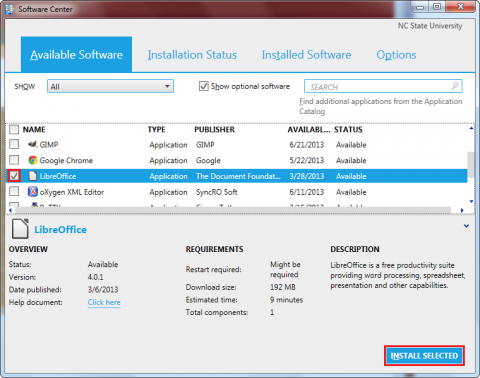Click the date published value 3/6/2013

click(103, 289)
